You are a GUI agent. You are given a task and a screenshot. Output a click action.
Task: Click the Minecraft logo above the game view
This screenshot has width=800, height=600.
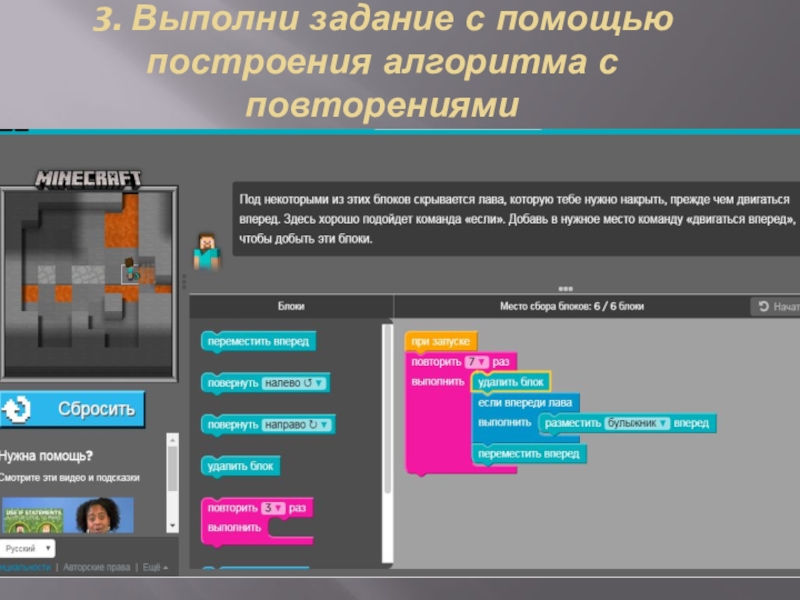pyautogui.click(x=88, y=179)
